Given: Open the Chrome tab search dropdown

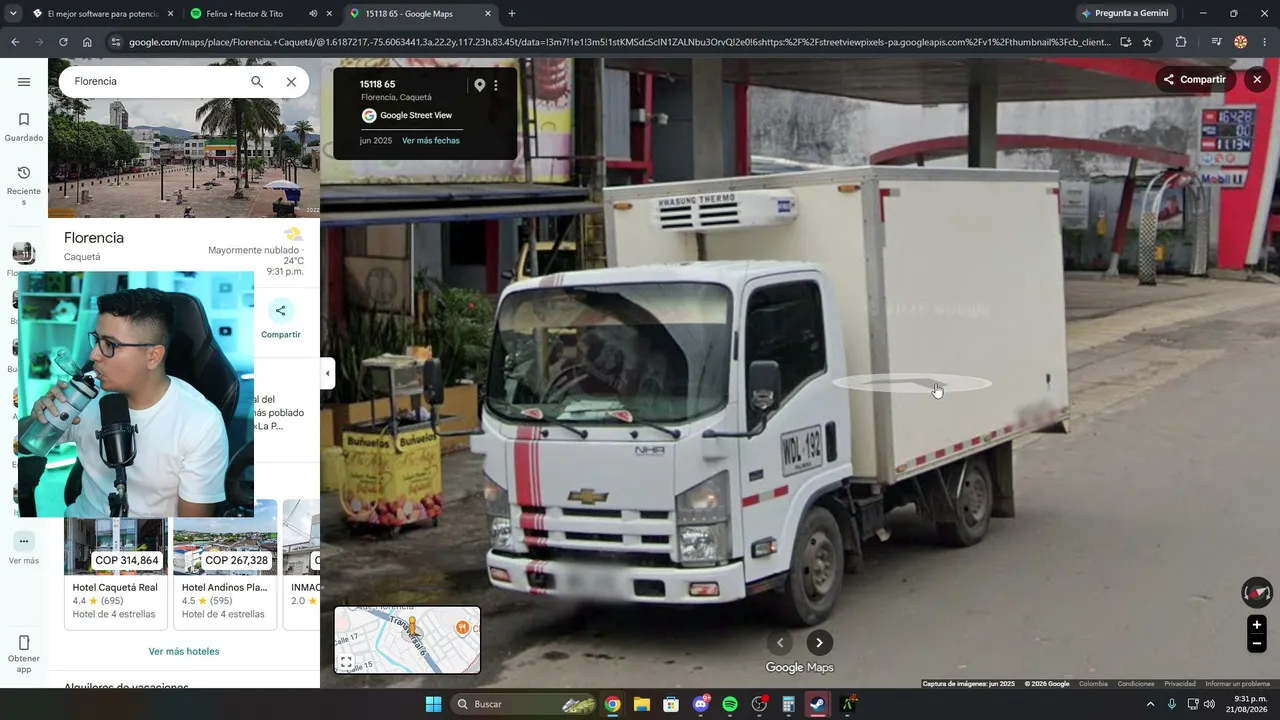Looking at the screenshot, I should pyautogui.click(x=13, y=14).
